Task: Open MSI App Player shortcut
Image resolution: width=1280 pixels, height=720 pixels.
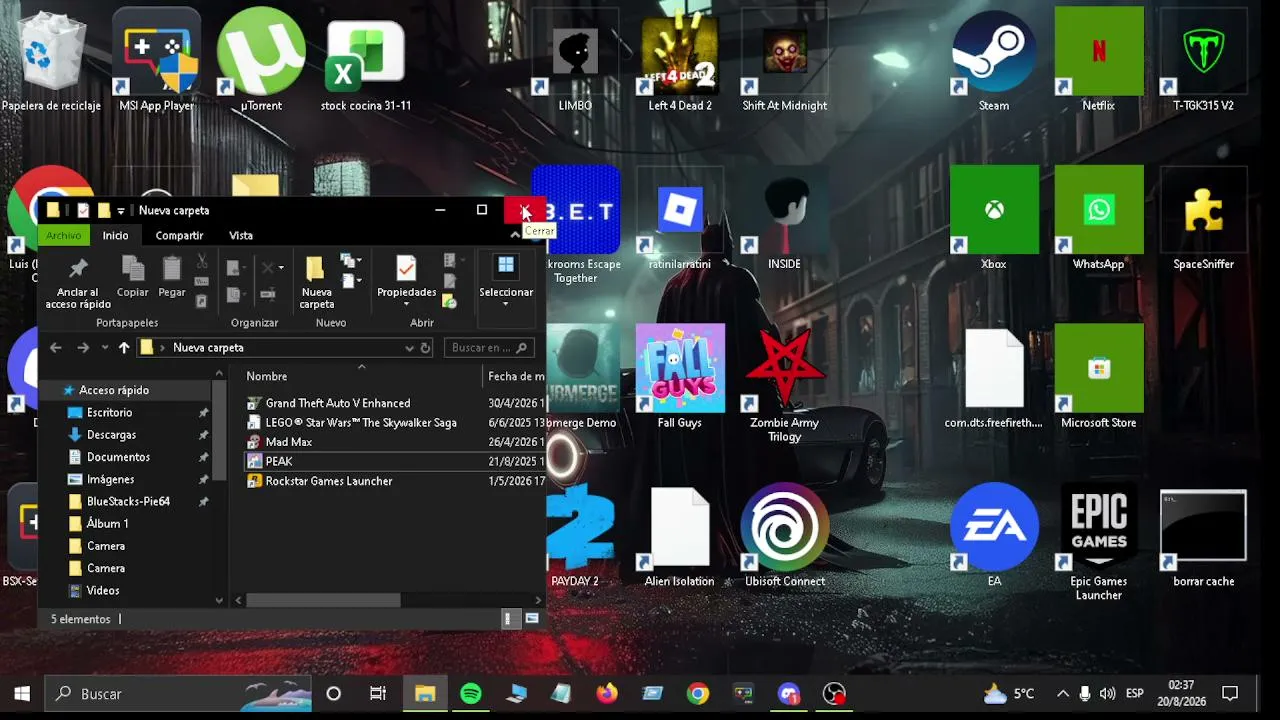Action: point(157,60)
